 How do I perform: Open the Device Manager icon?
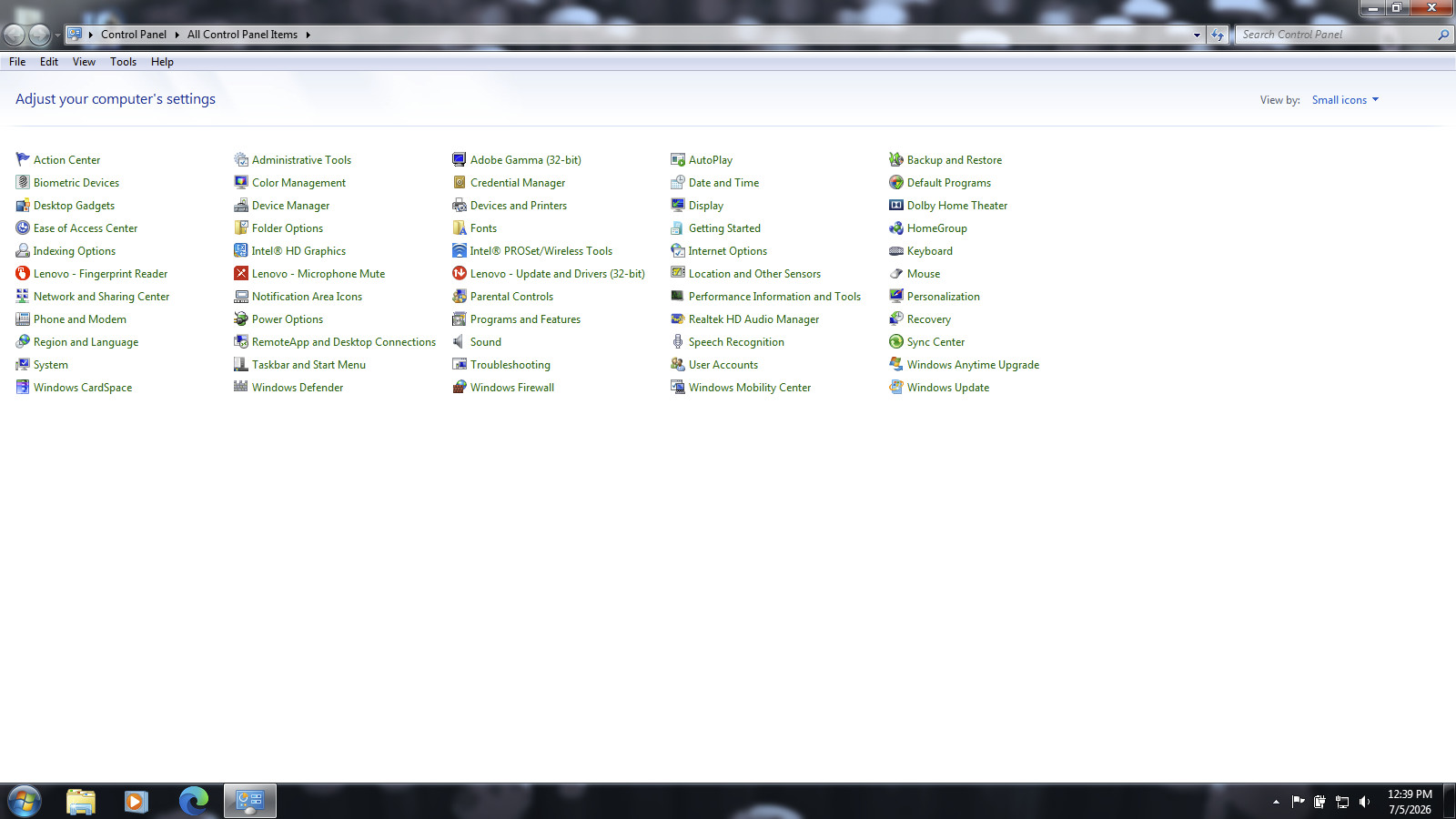[241, 205]
